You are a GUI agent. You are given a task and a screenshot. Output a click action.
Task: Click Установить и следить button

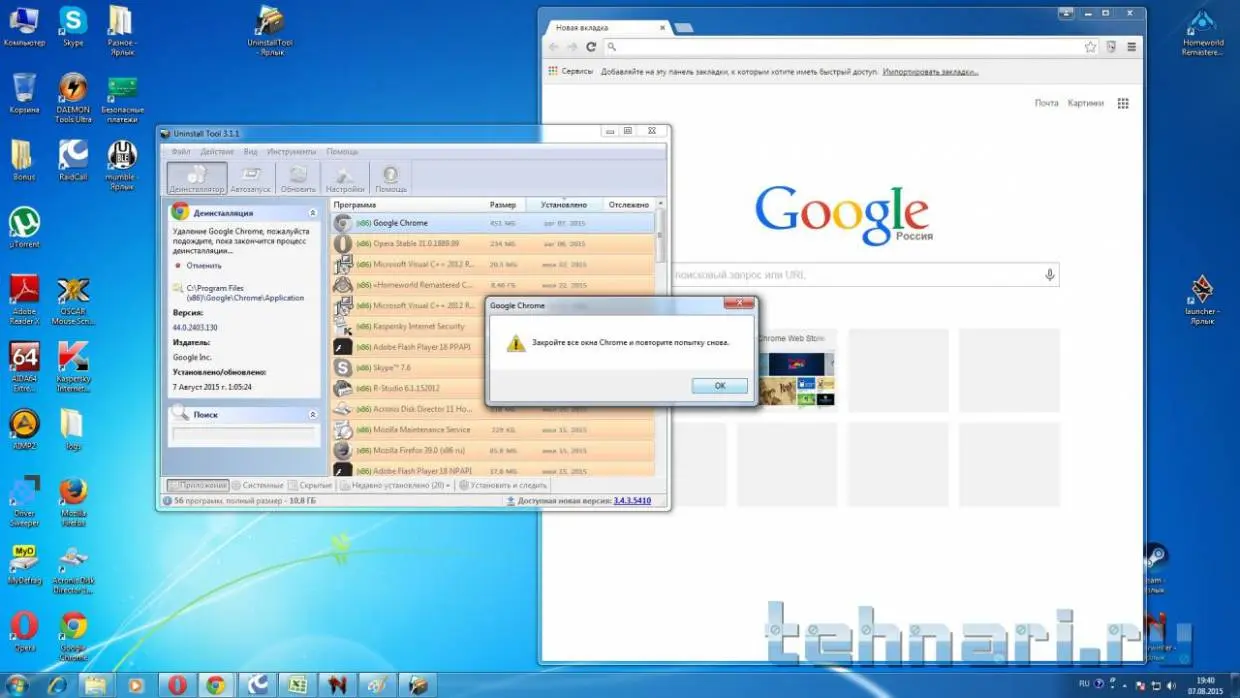pos(503,485)
